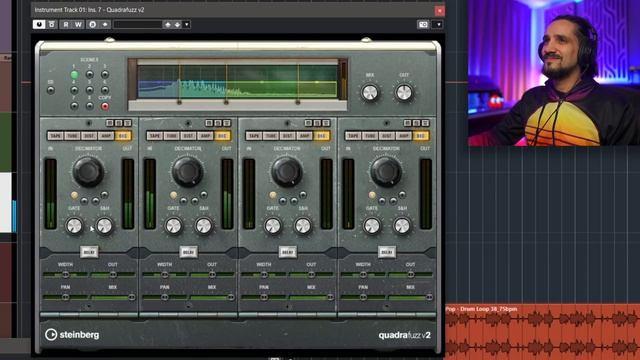640x360 pixels.
Task: Click the bypass effect button beside power
Action: (x=52, y=24)
